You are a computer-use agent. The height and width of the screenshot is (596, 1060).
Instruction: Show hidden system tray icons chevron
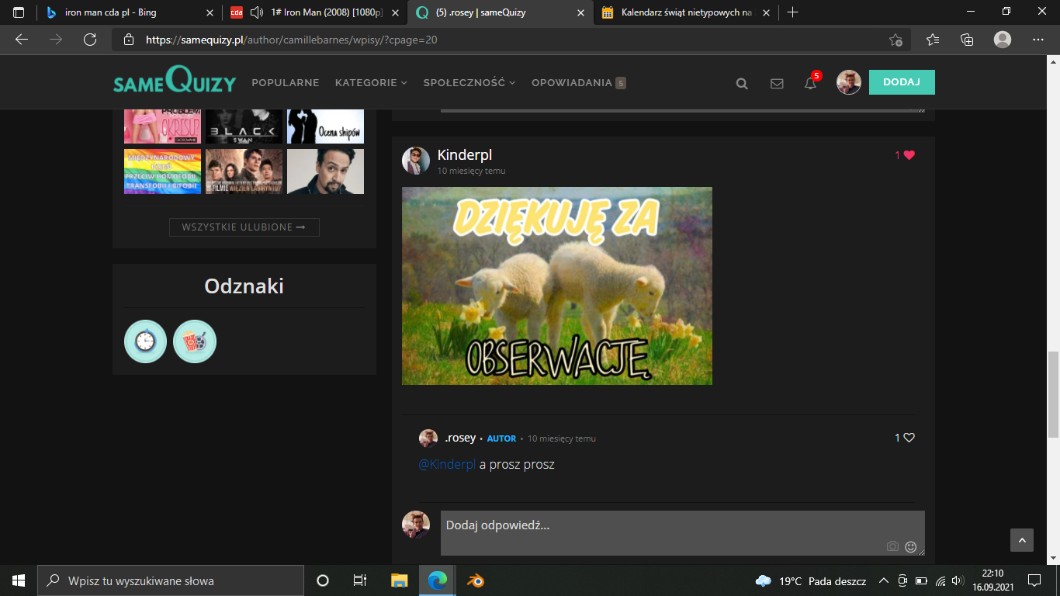tap(883, 581)
